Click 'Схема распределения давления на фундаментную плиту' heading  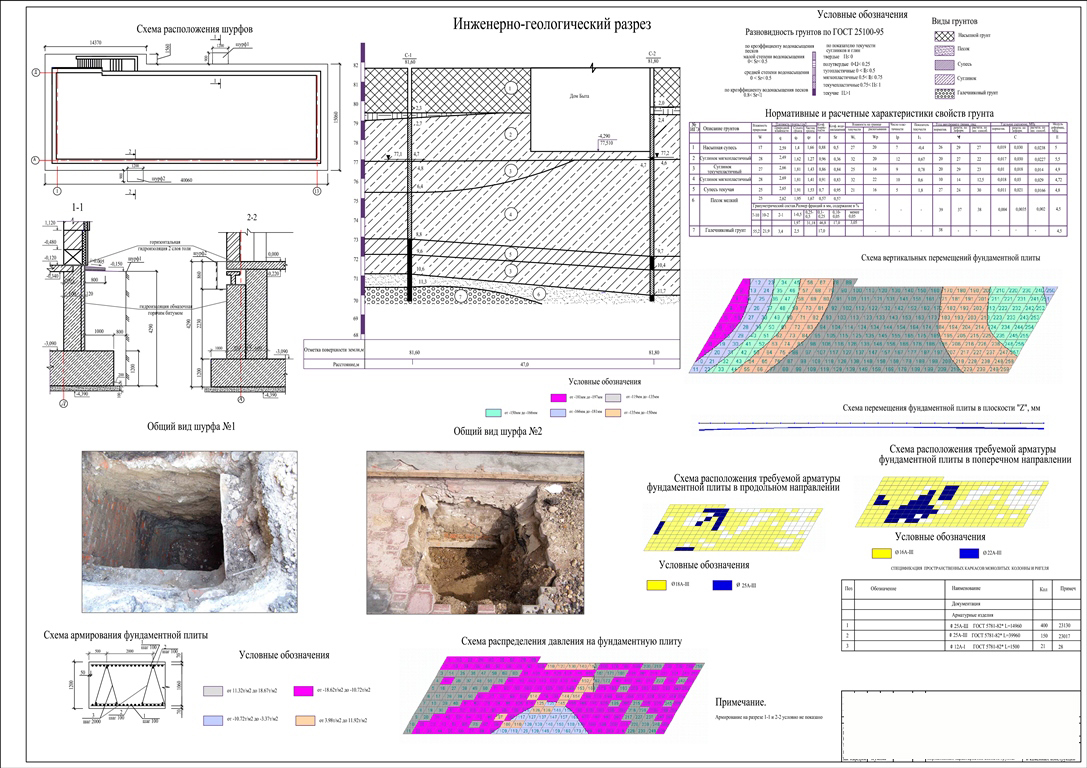click(x=571, y=641)
